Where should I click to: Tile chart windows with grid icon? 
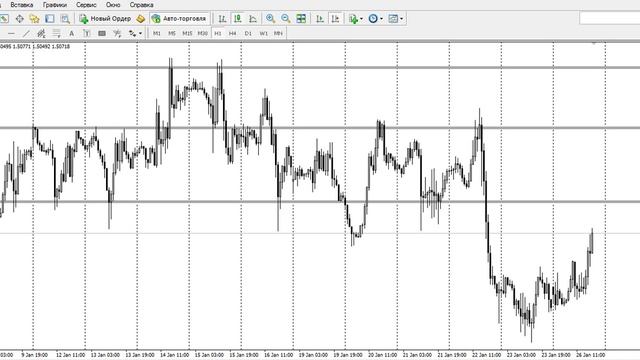(x=301, y=18)
